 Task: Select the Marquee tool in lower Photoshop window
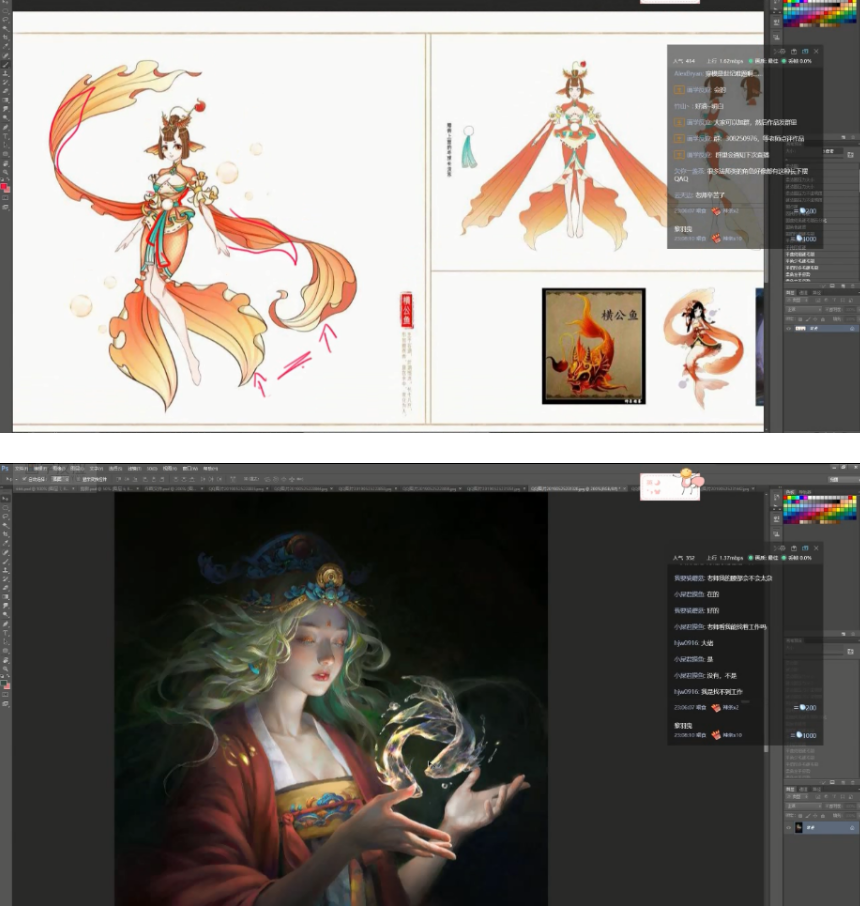coord(6,507)
